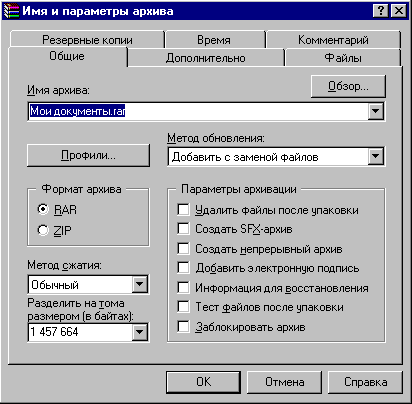This screenshot has height=404, width=412.
Task: Open the Метод обновления dropdown
Action: point(376,156)
